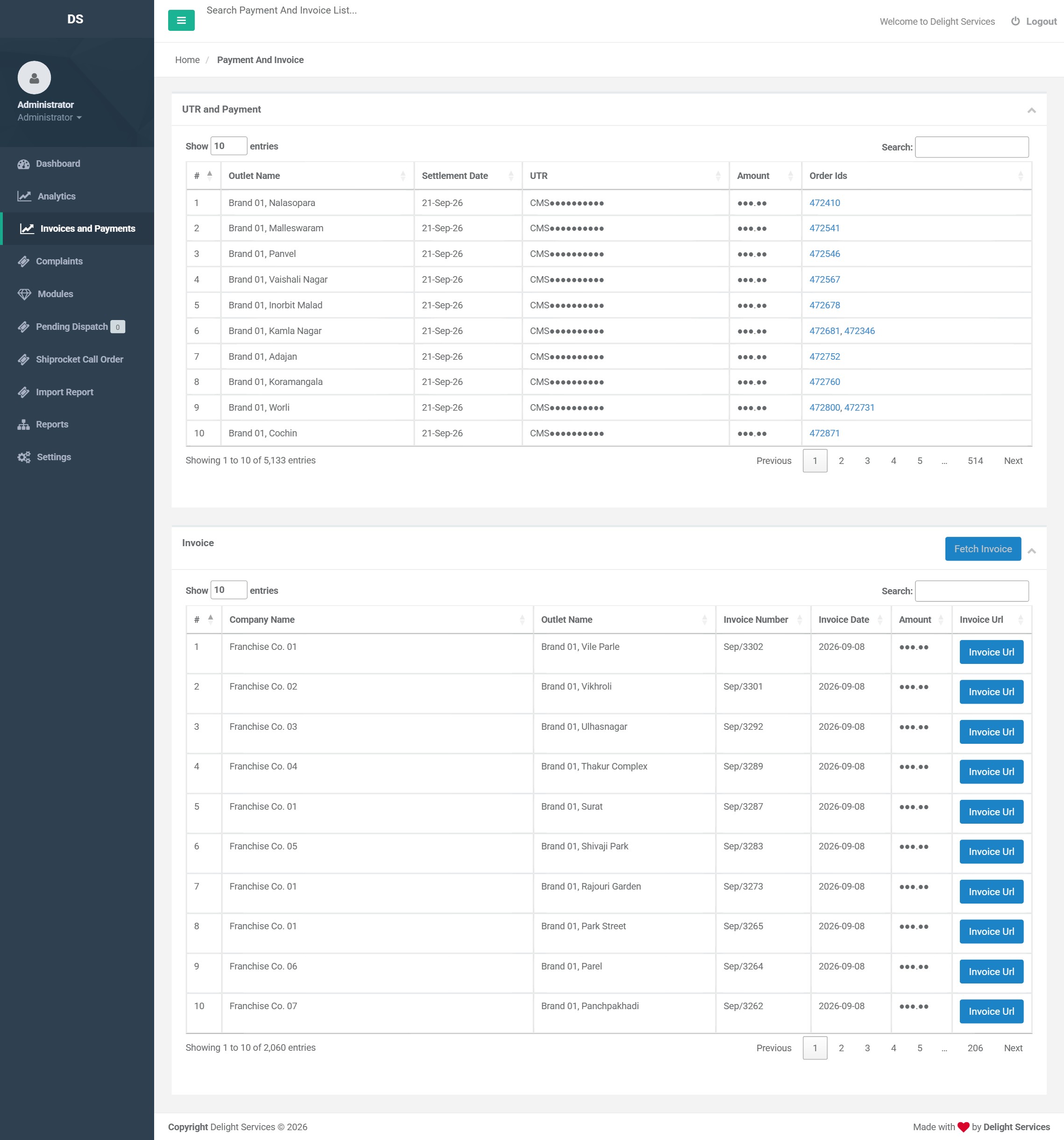Viewport: 1064px width, 1140px height.
Task: Click Home in the breadcrumb
Action: 187,60
